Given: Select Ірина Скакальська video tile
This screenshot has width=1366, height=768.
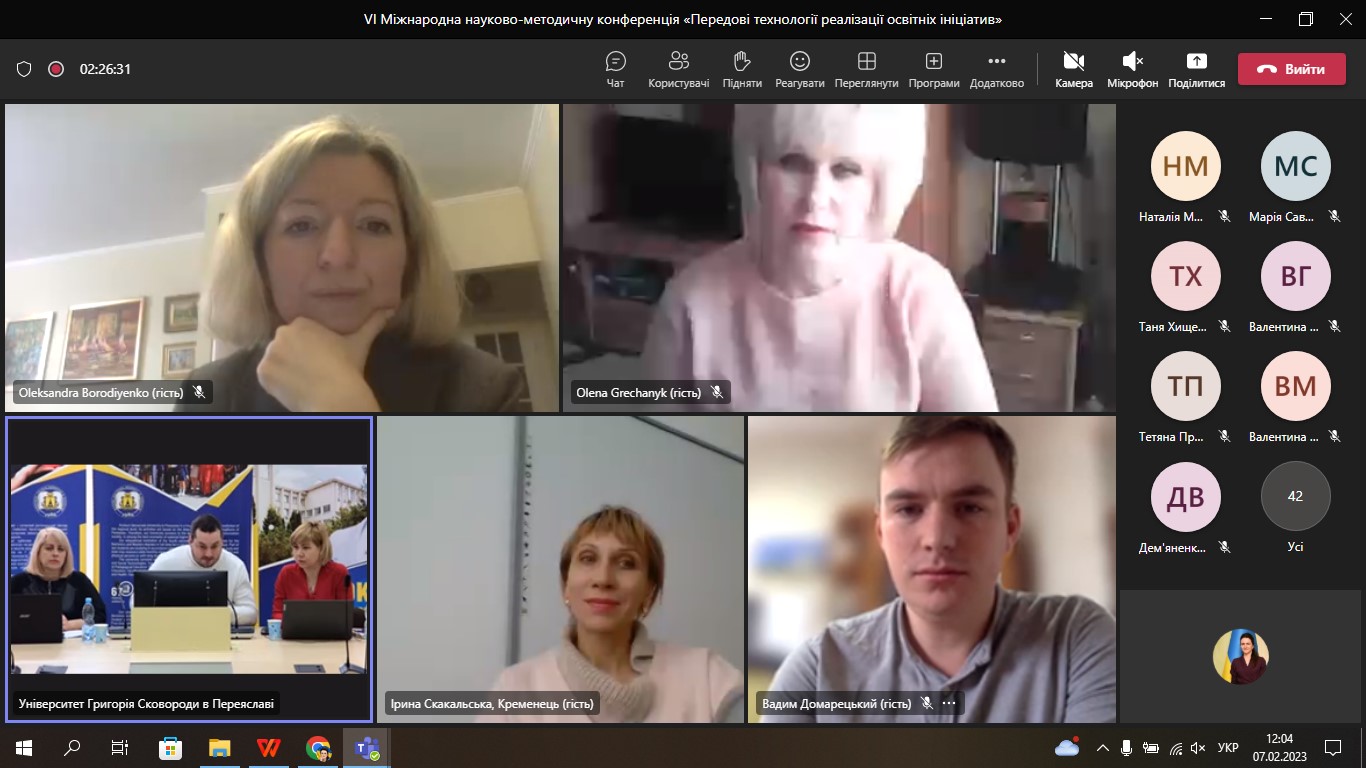Looking at the screenshot, I should click(x=560, y=569).
